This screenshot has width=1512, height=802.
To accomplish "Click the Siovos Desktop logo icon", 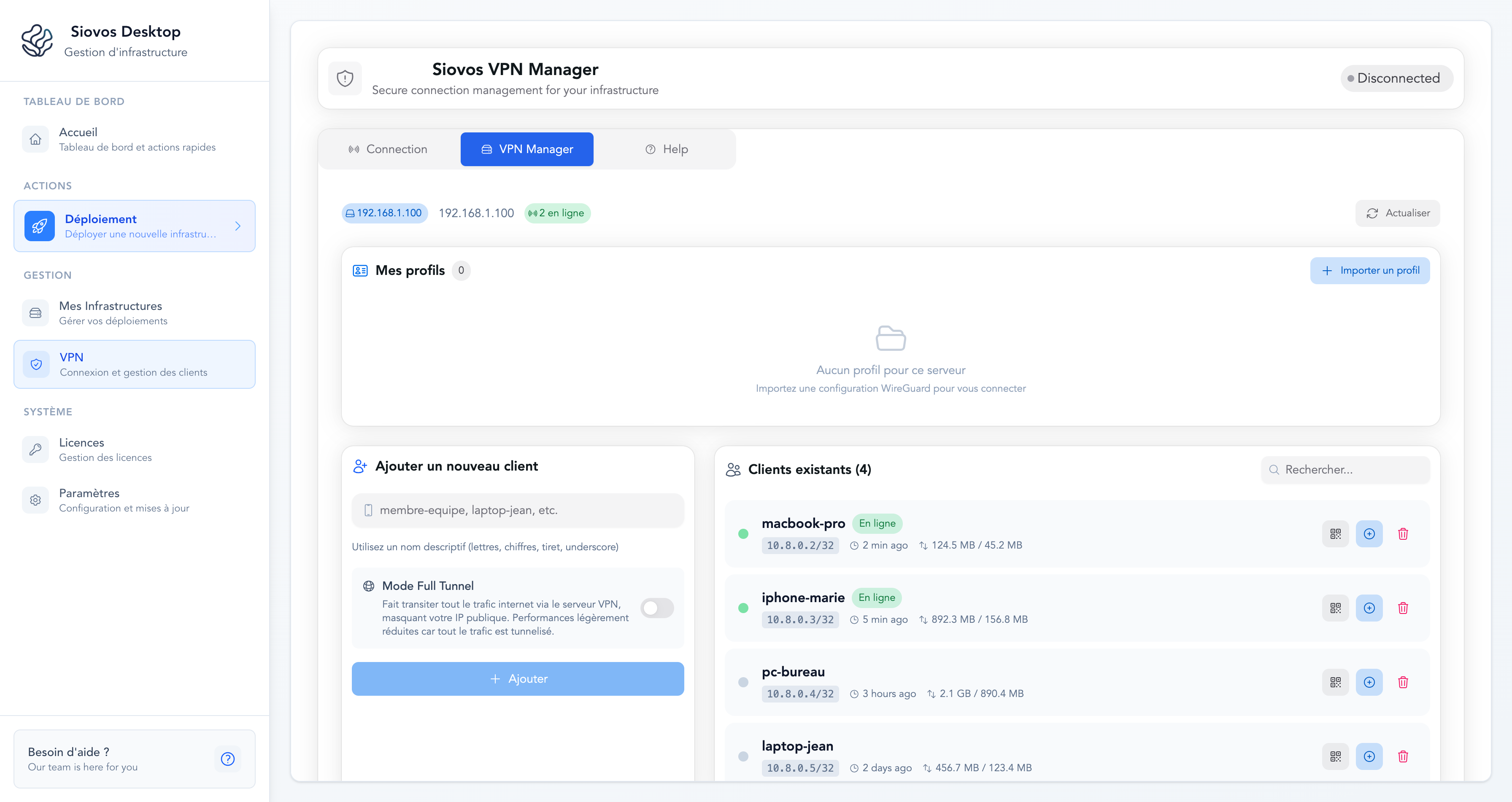I will (x=37, y=40).
